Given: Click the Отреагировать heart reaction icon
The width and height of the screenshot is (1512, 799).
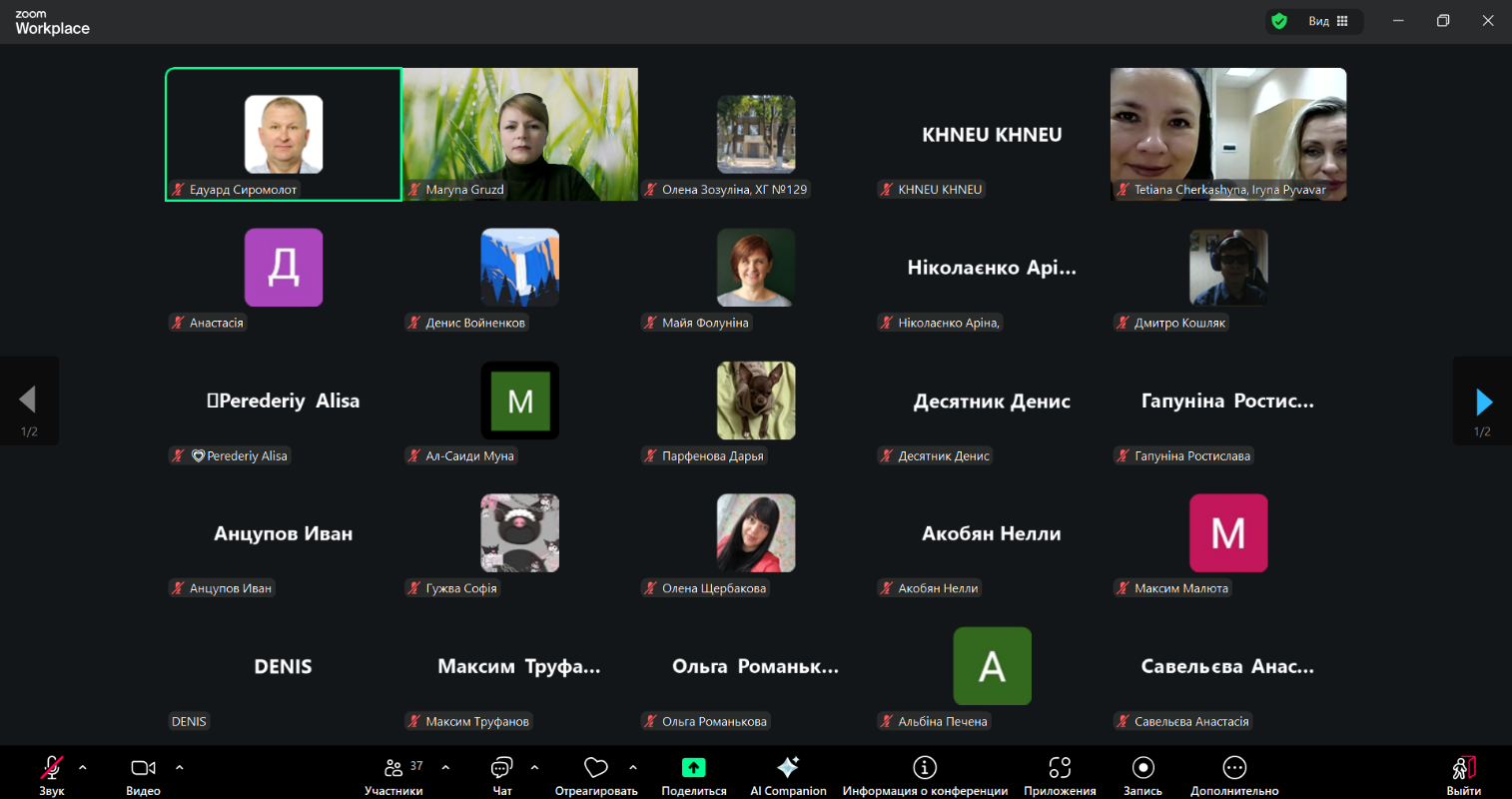Looking at the screenshot, I should pos(596,768).
